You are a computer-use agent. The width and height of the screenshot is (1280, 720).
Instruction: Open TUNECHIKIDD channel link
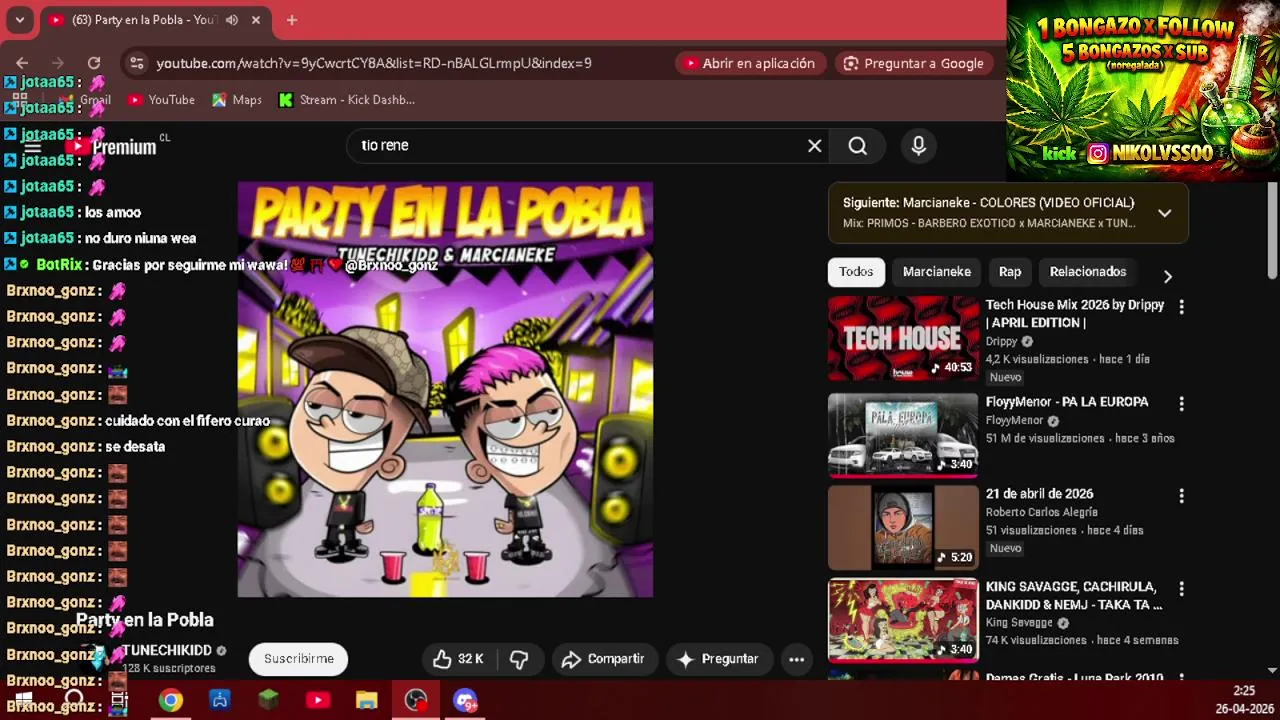coord(167,650)
